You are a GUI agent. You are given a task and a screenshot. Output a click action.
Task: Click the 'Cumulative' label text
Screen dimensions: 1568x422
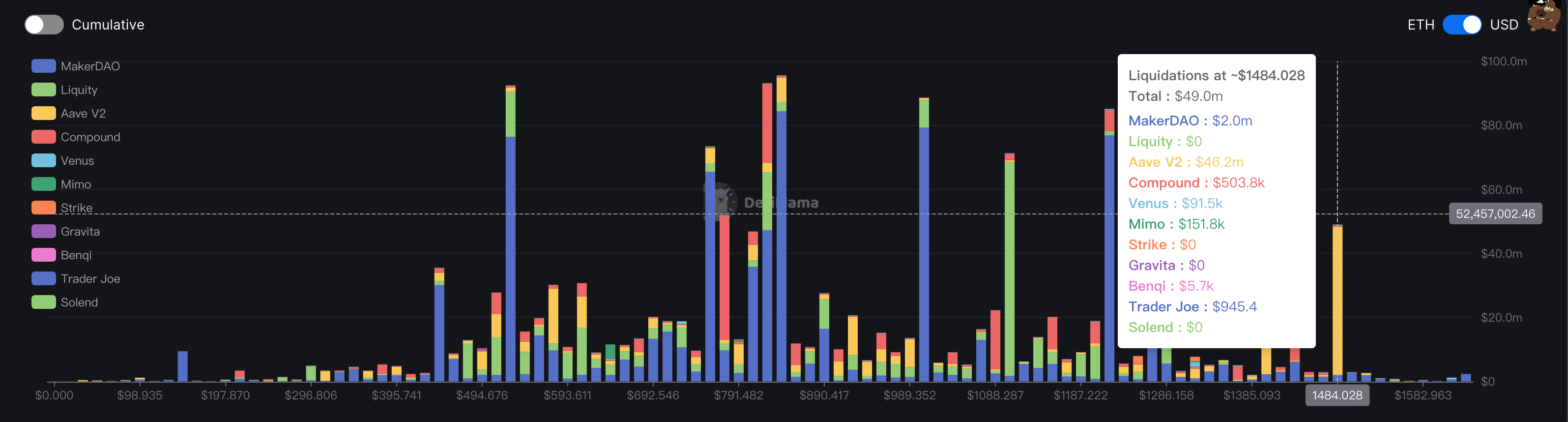[x=108, y=25]
